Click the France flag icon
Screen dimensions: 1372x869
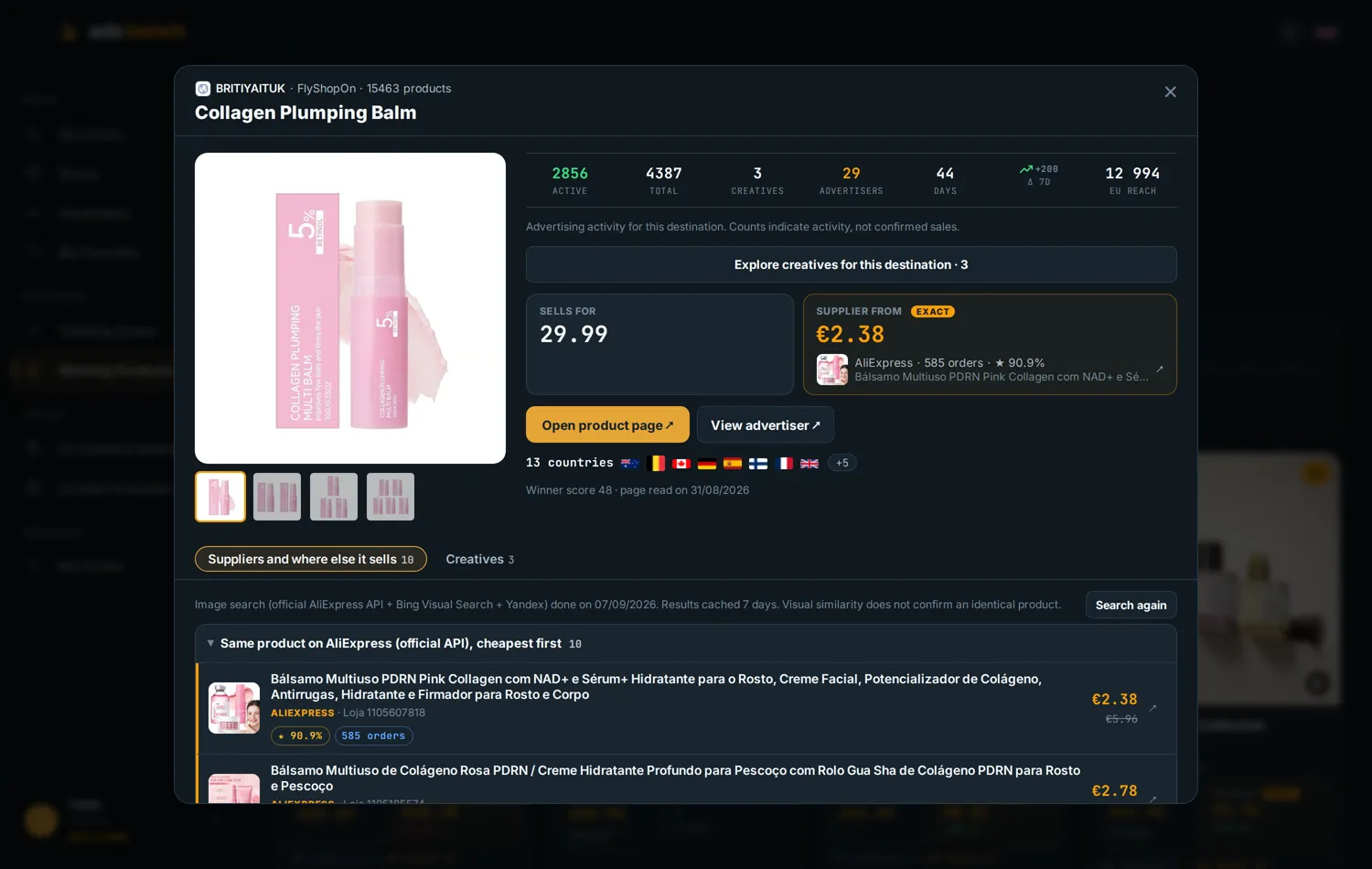(784, 463)
